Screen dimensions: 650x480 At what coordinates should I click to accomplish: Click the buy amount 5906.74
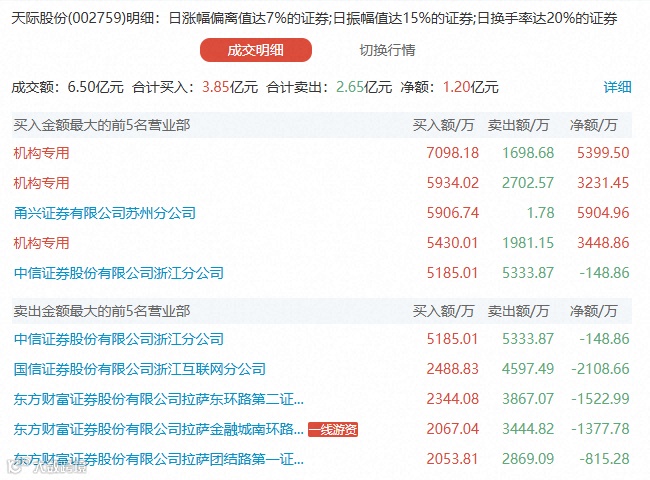pyautogui.click(x=453, y=213)
